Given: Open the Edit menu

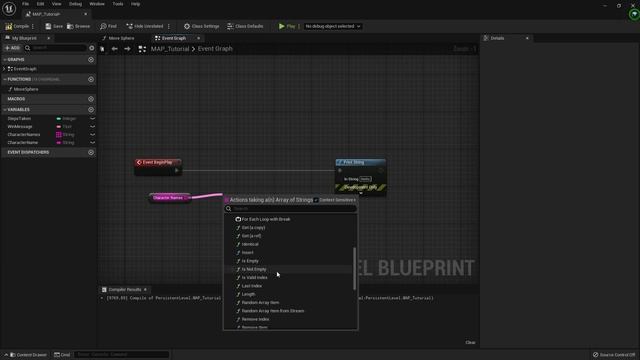Looking at the screenshot, I should tap(40, 4).
